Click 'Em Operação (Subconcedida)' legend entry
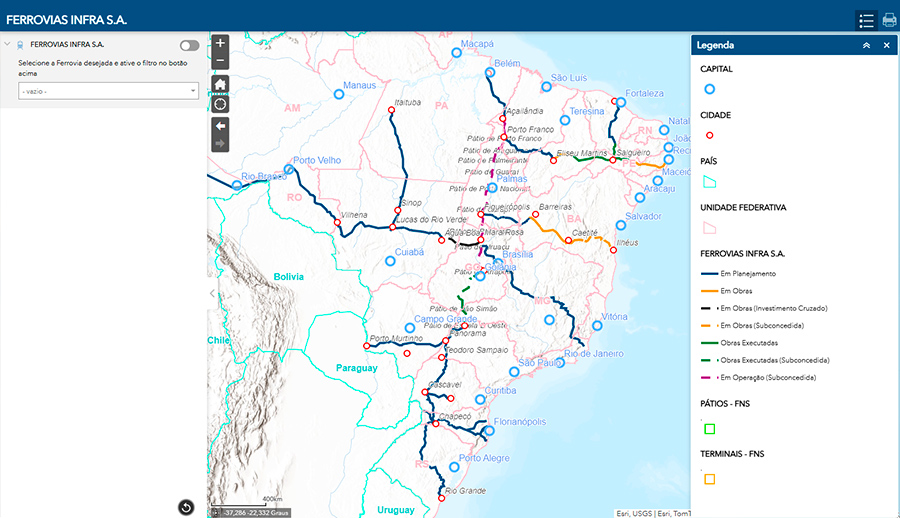Image resolution: width=900 pixels, height=518 pixels. pyautogui.click(x=768, y=378)
